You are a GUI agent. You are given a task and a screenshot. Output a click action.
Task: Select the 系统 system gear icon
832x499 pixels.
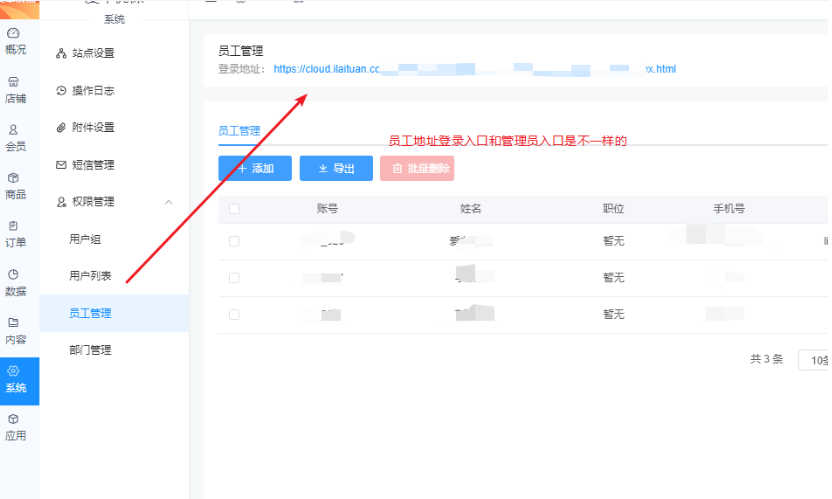pos(13,371)
